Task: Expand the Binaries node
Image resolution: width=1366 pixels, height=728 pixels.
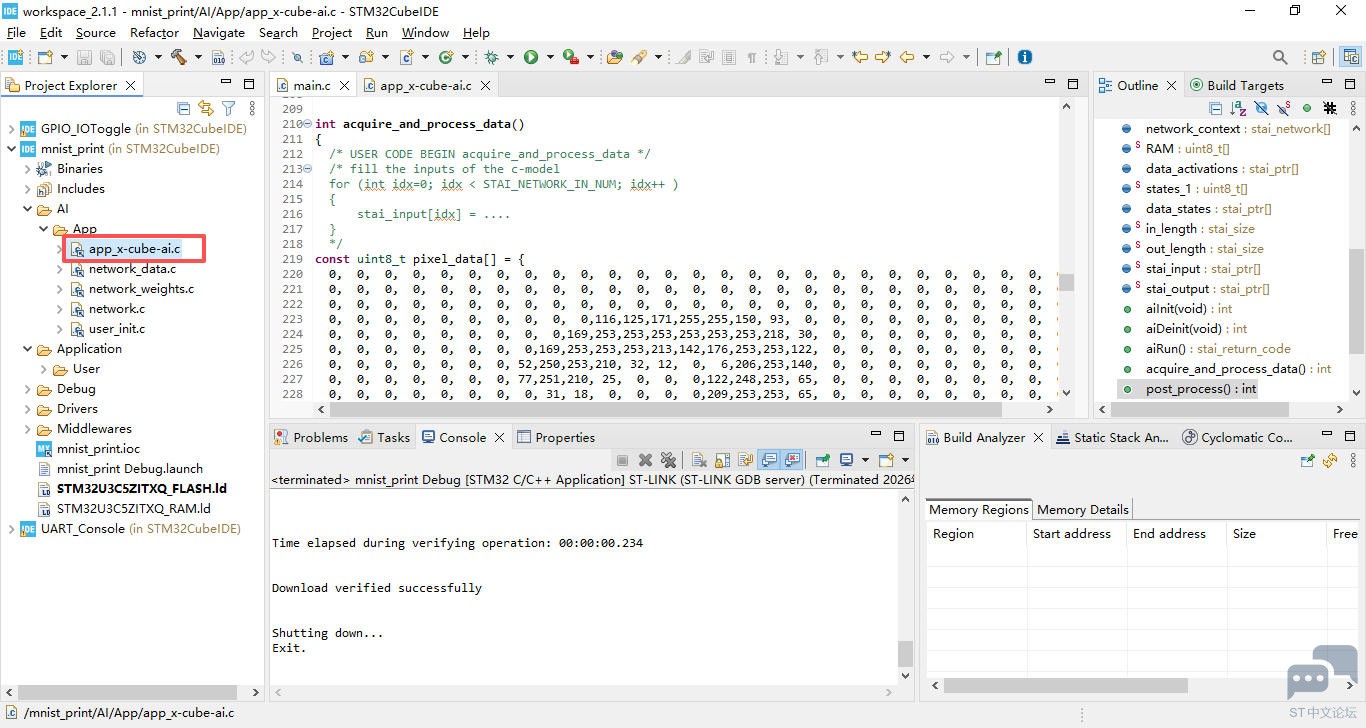Action: click(x=28, y=169)
